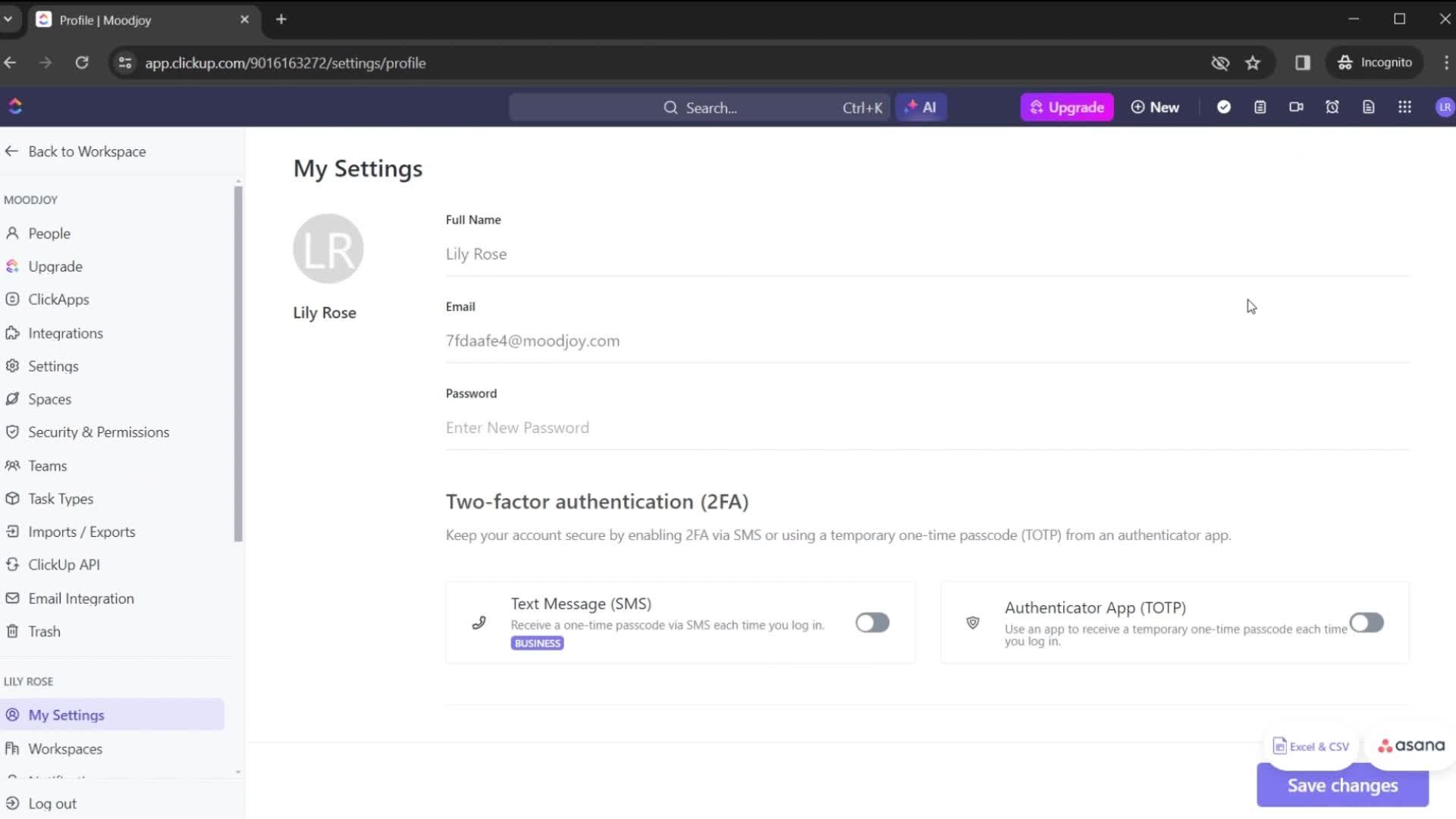Enable Authenticator App (TOTP) toggle

1367,623
